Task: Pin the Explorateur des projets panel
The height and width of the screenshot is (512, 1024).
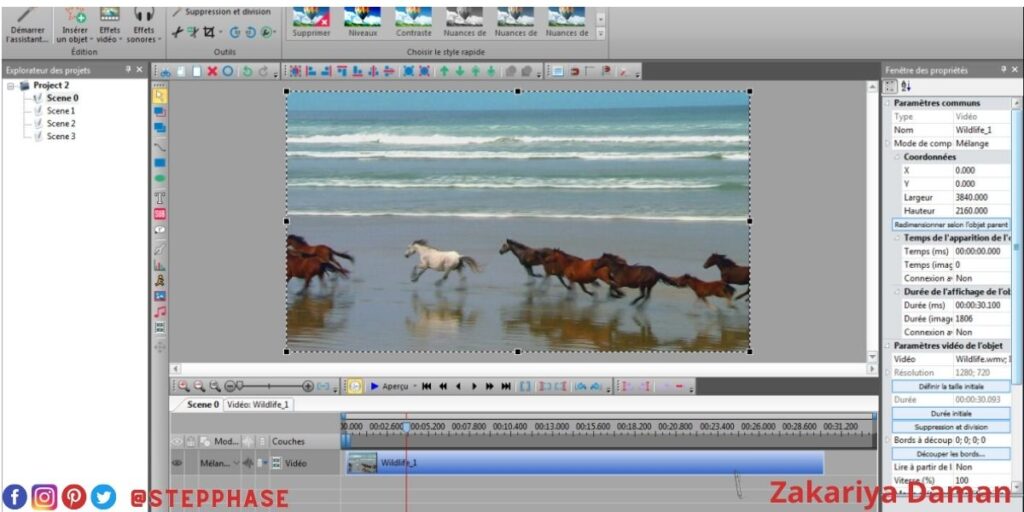Action: click(x=128, y=69)
